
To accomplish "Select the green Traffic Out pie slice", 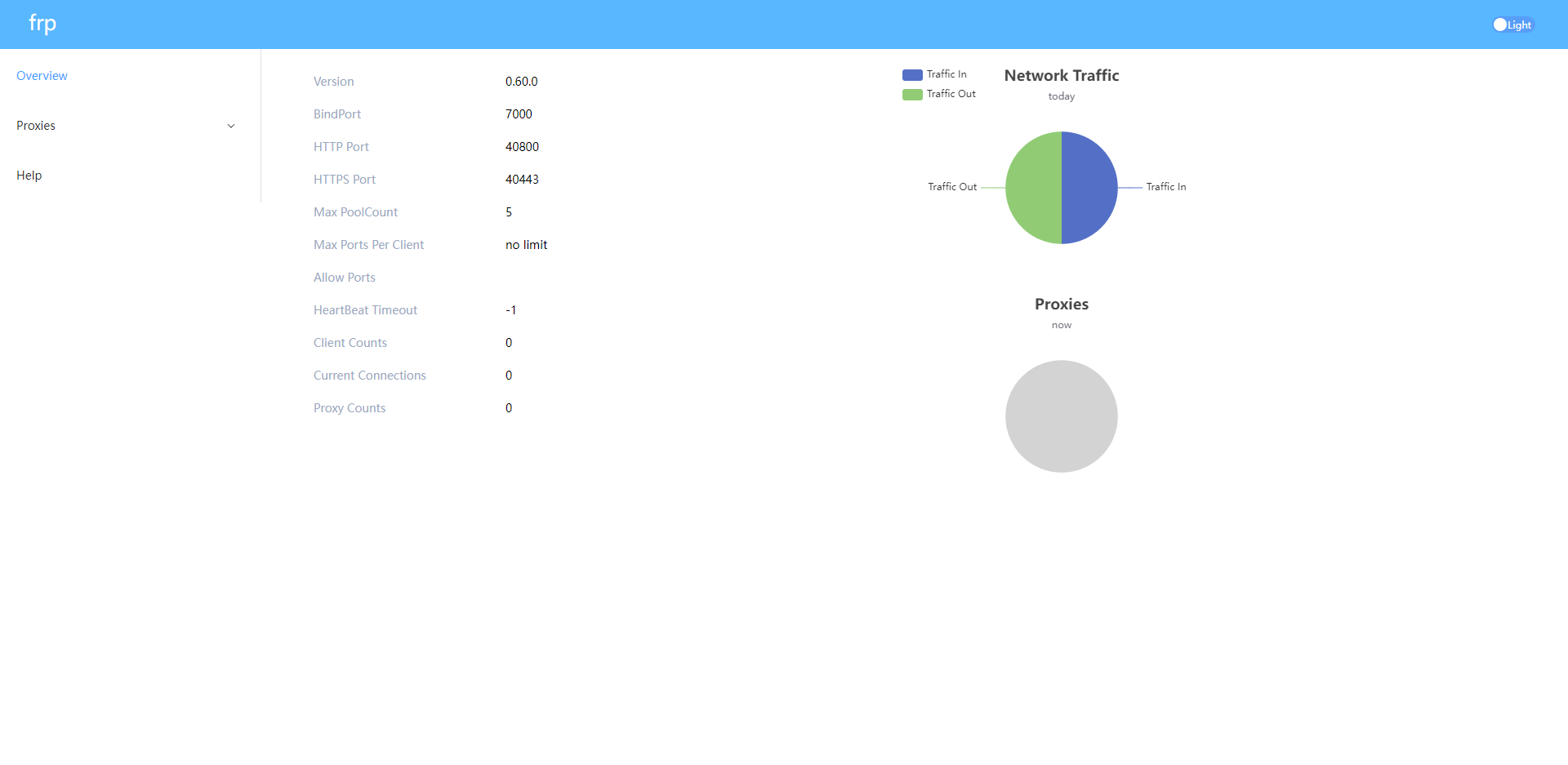I will coord(1033,188).
